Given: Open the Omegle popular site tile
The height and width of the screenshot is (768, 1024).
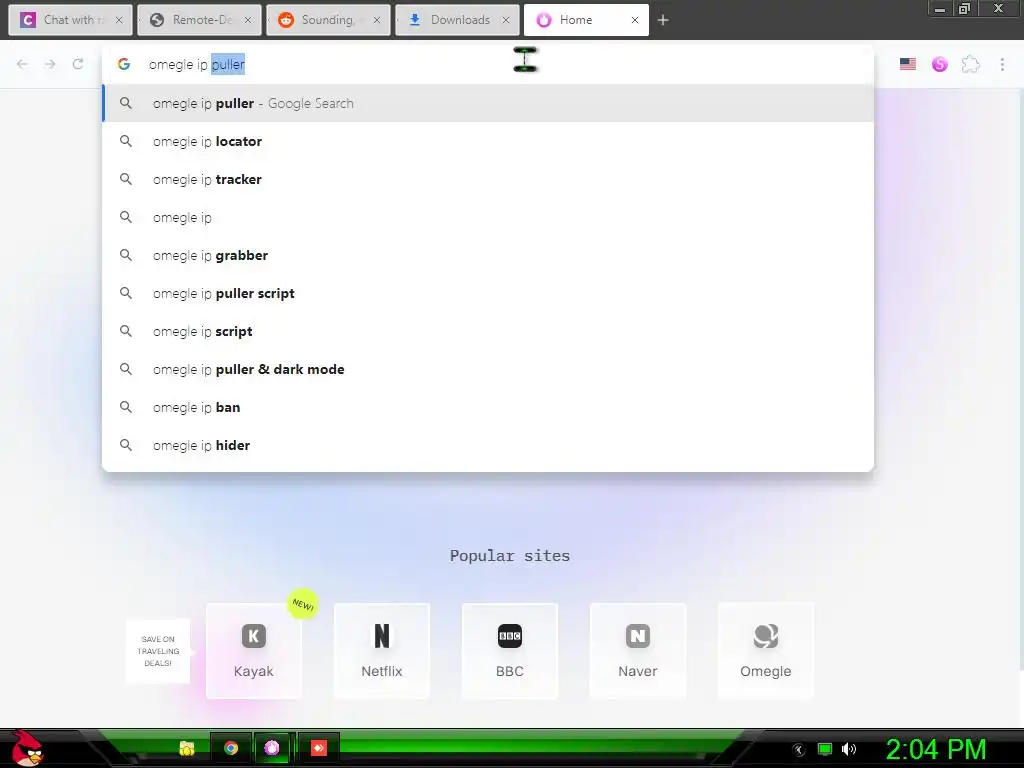Looking at the screenshot, I should click(765, 650).
